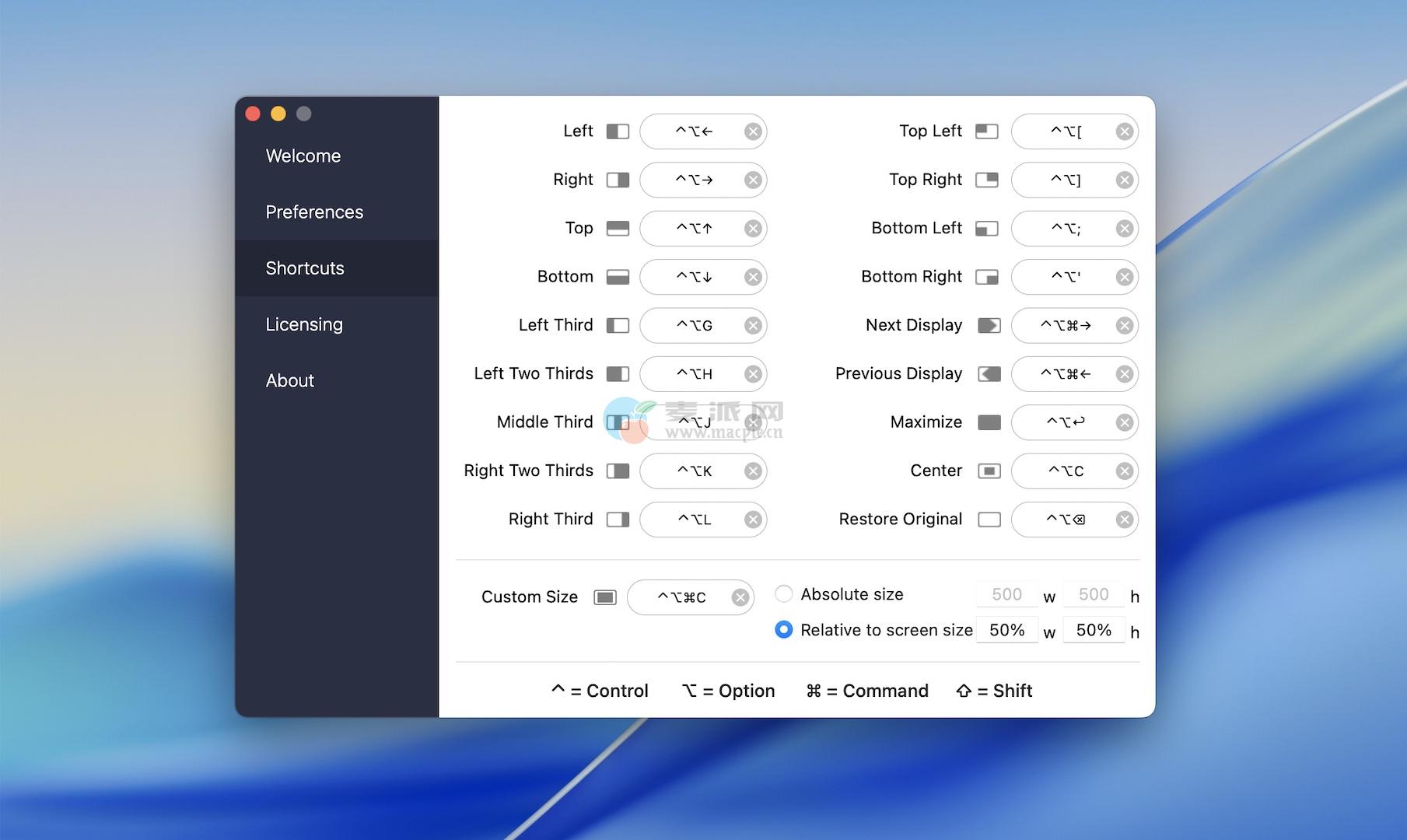Click the Custom Size layout icon
This screenshot has width=1407, height=840.
[605, 597]
